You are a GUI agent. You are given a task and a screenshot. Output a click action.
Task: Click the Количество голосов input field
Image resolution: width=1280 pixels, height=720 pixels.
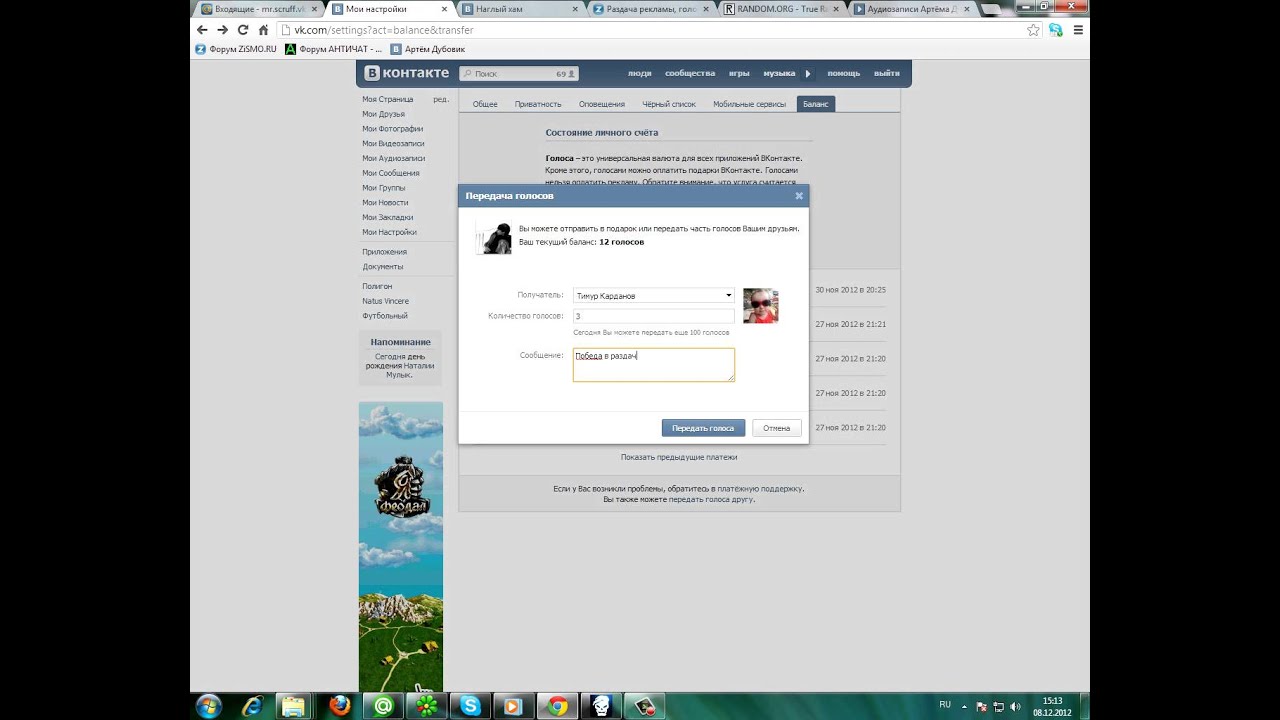click(654, 316)
